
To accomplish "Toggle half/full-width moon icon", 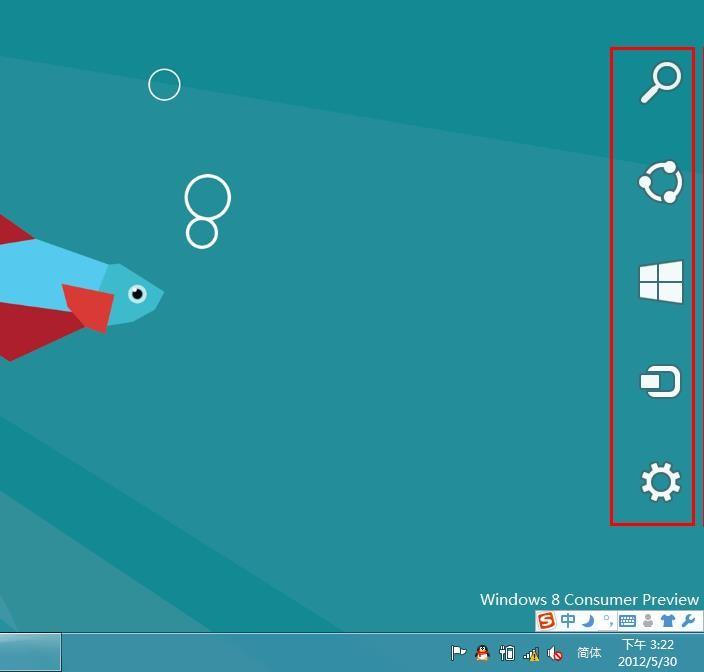I will coord(588,621).
